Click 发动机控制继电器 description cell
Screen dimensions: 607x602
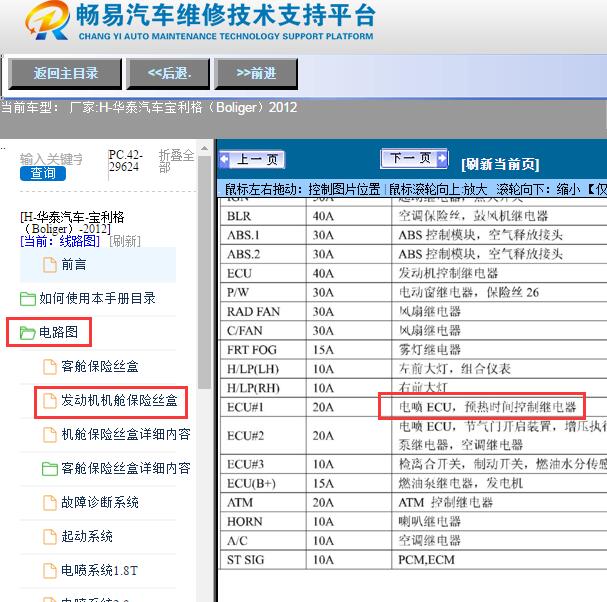[x=448, y=273]
